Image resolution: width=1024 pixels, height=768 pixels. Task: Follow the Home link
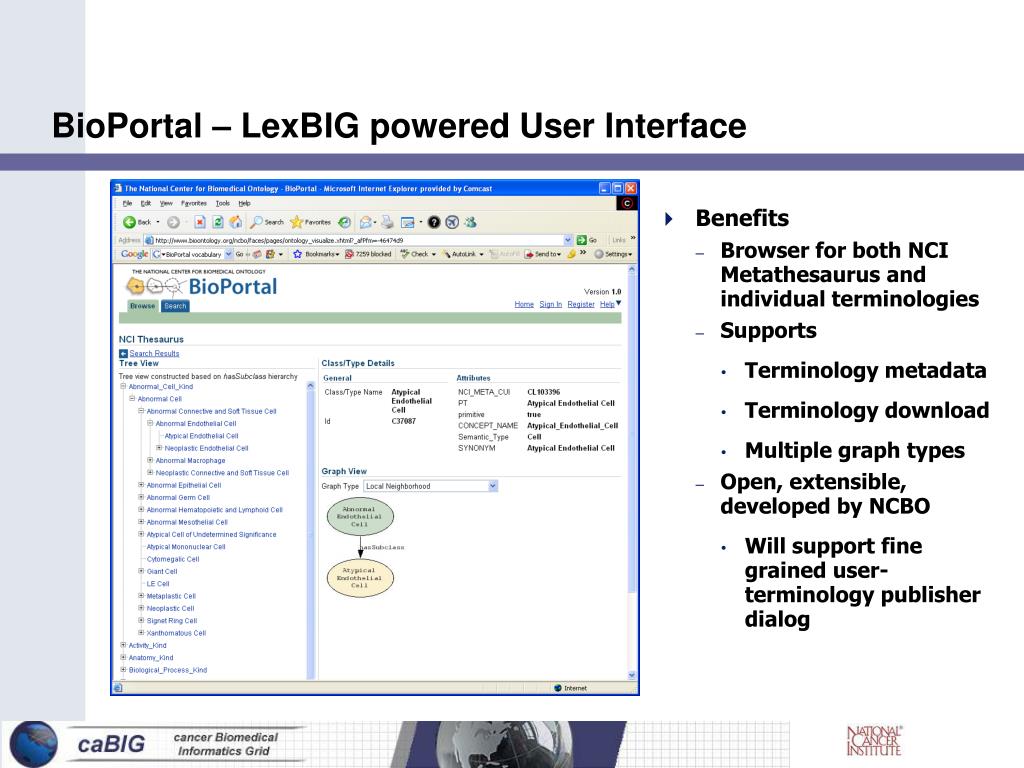(x=524, y=304)
